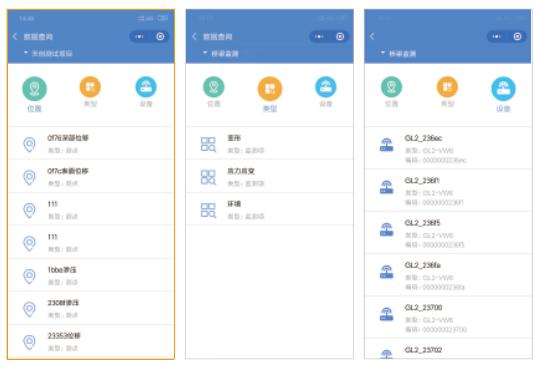Expand the project dropdown under 数据查询 on left phone
Screen dimensions: 535x367
click(x=48, y=53)
